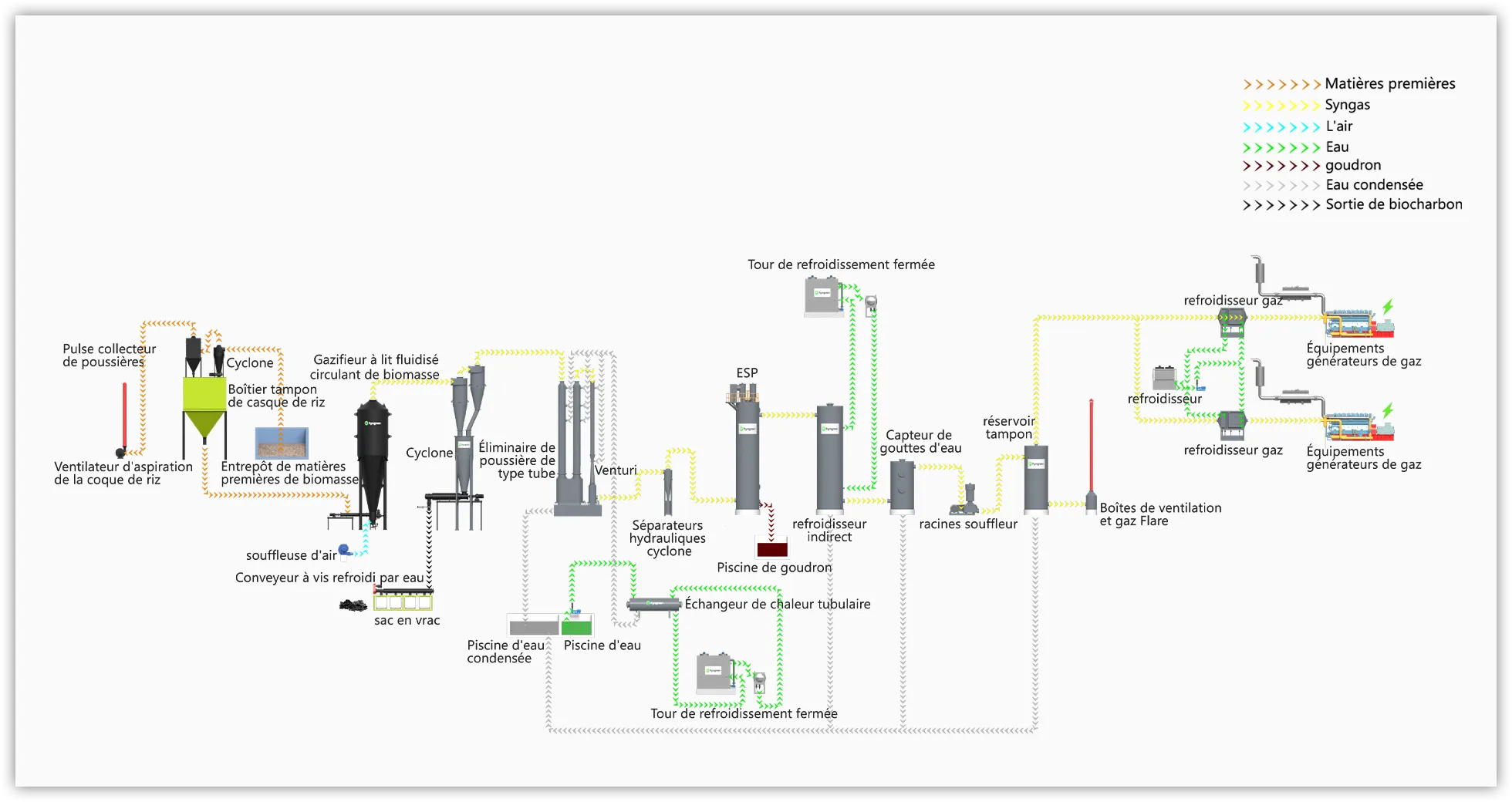Screen dimensions: 1512x802
Task: Click the water droplet catcher vessel
Action: (902, 486)
